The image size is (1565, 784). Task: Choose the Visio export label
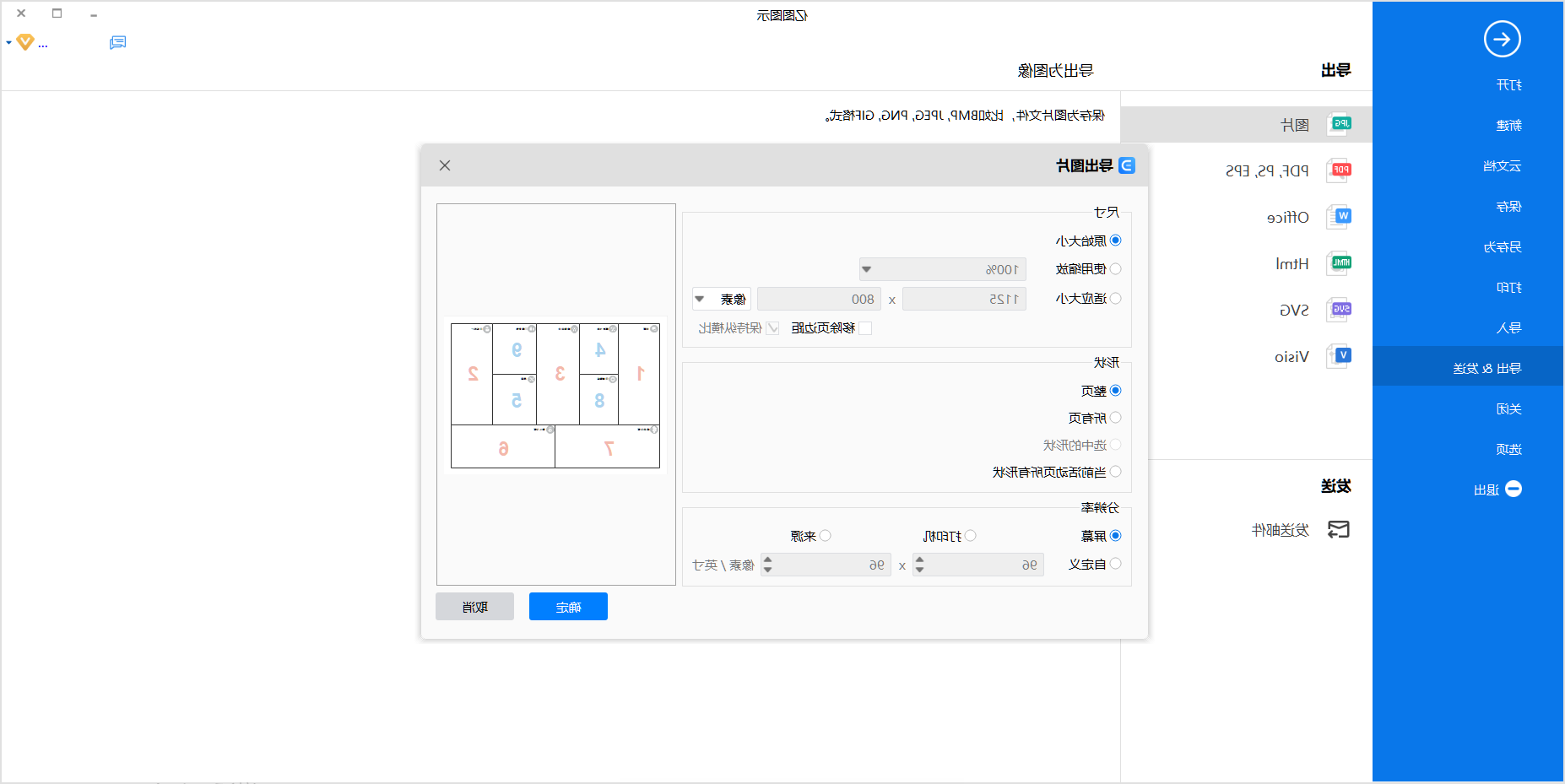[1292, 357]
